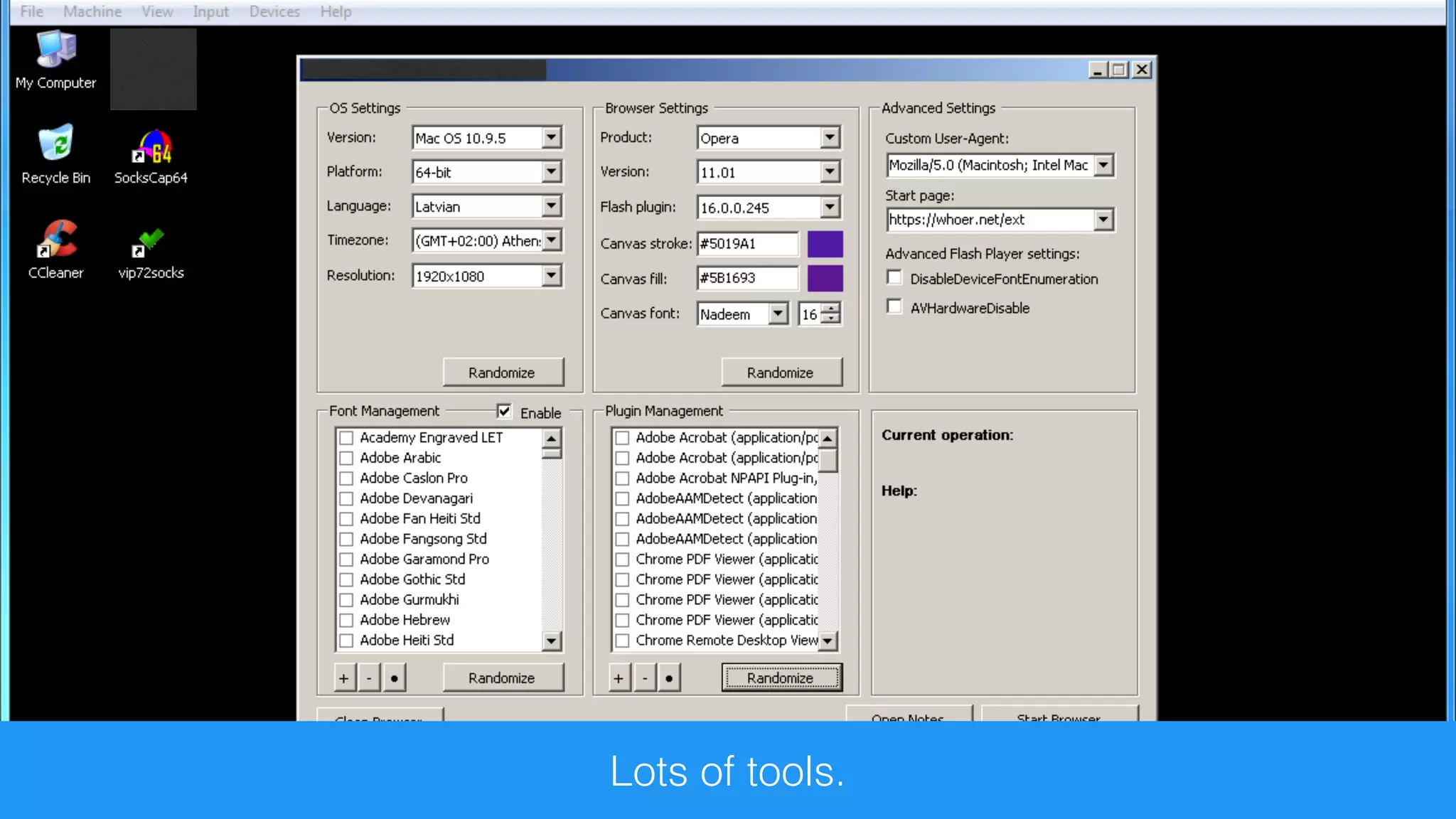Check Chrome Remote Desktop Viewer plugin

coord(622,641)
